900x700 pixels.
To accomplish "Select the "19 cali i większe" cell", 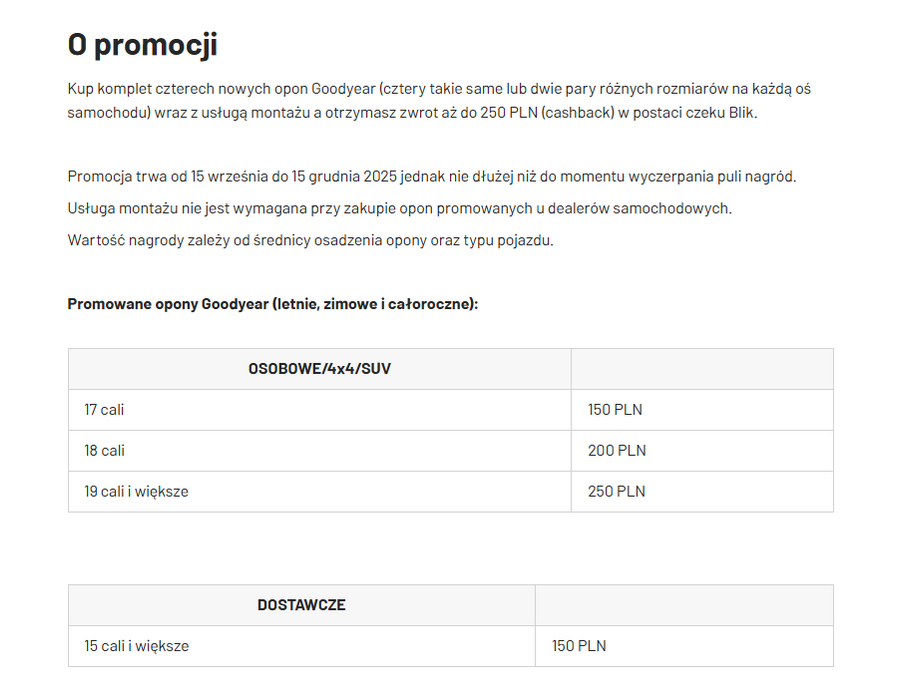I will pos(137,492).
